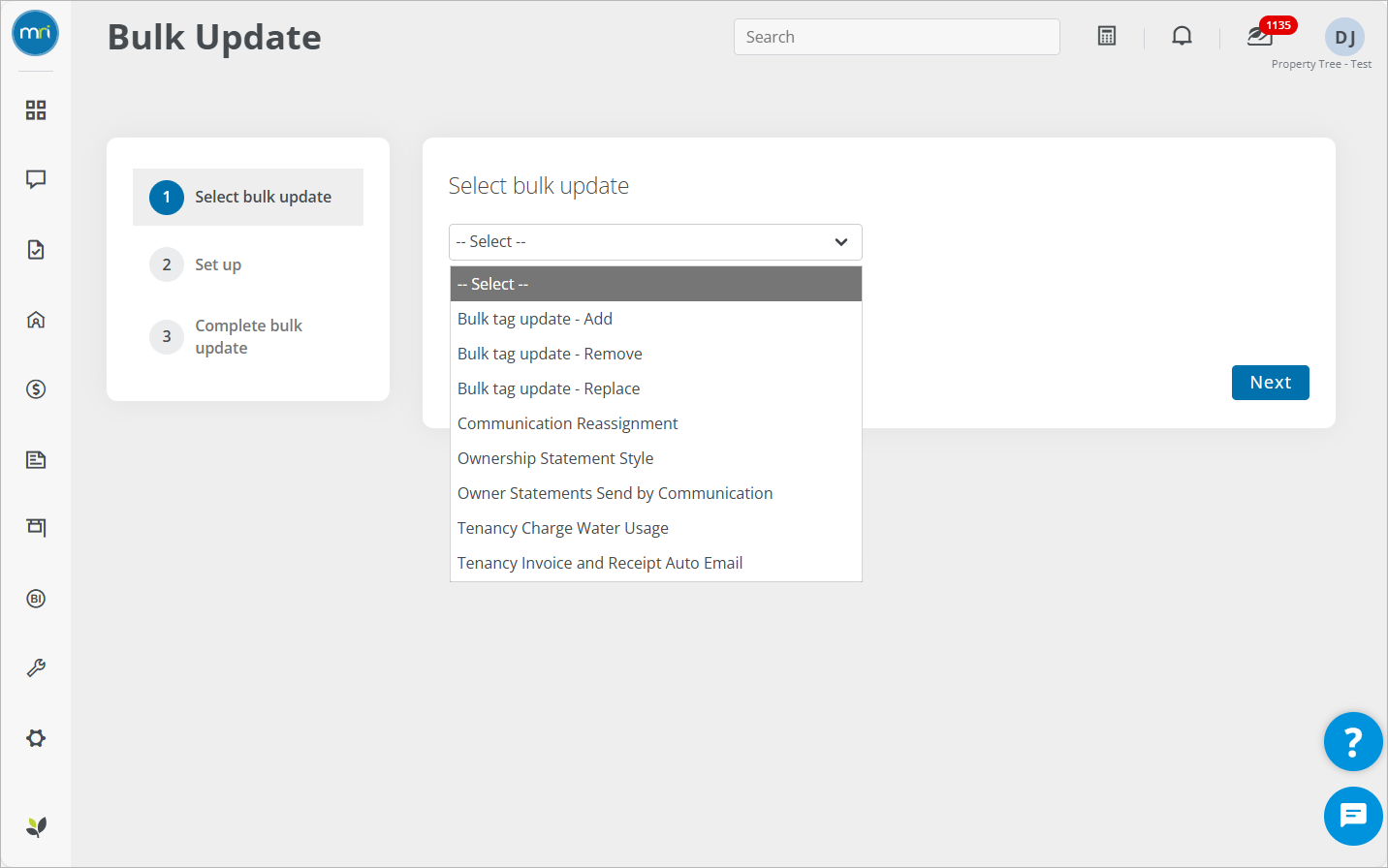
Task: Choose 'Bulk tag update - Replace' option
Action: pyautogui.click(x=656, y=388)
